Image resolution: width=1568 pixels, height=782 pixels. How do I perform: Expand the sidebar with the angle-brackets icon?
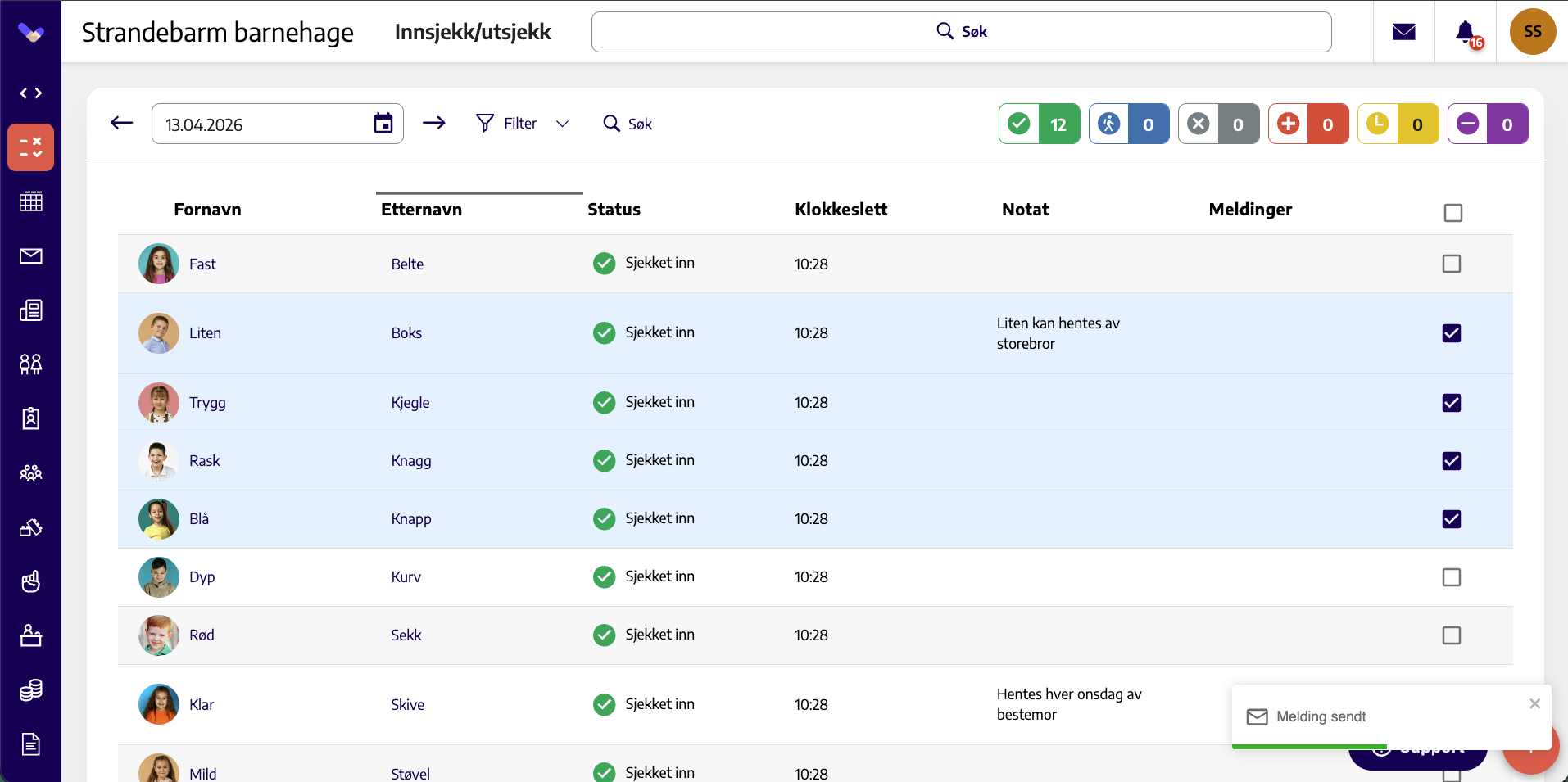pos(31,93)
